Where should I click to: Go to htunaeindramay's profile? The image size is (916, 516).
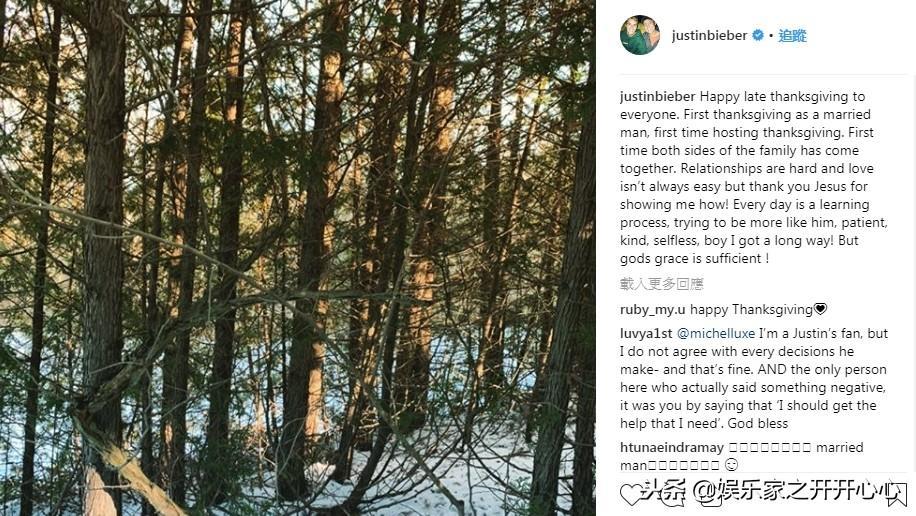pos(670,447)
